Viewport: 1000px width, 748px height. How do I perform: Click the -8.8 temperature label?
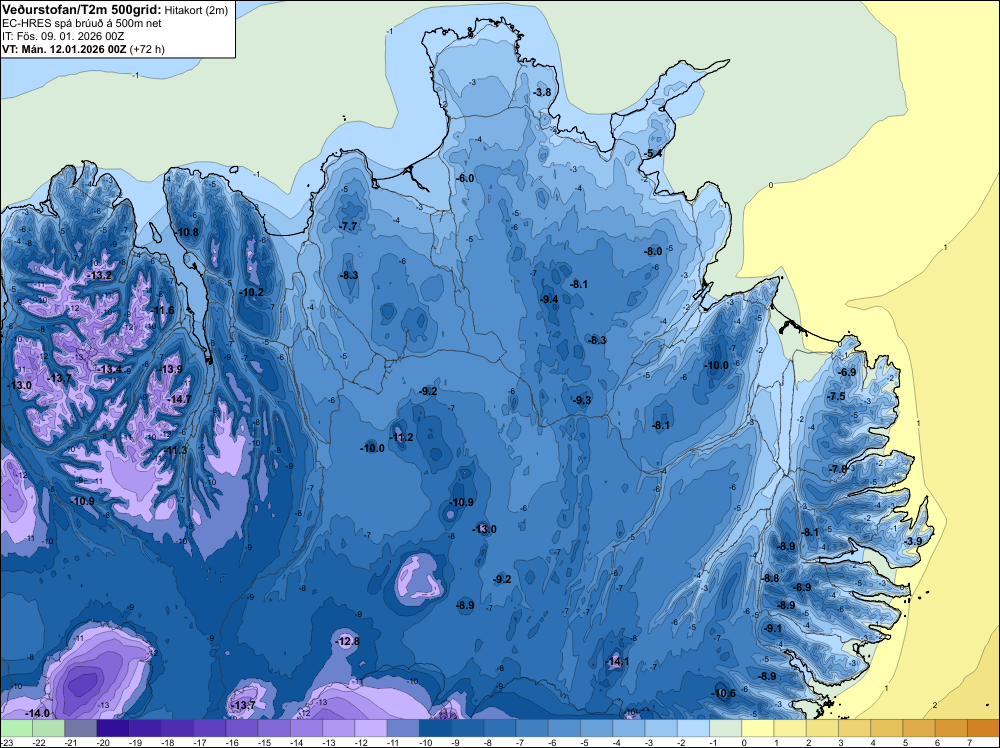770,578
